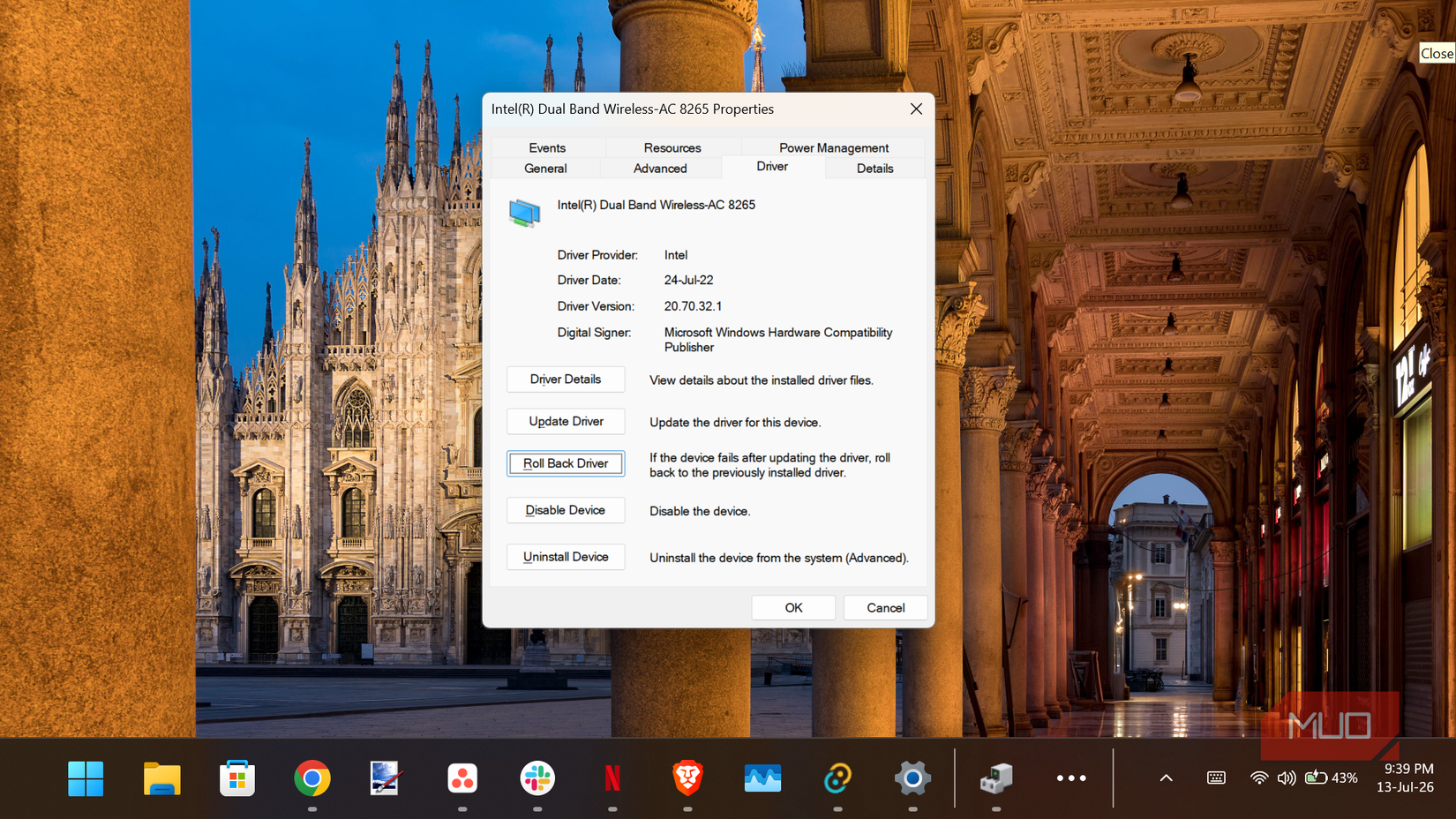This screenshot has height=819, width=1456.
Task: Switch to the General tab
Action: coord(545,168)
